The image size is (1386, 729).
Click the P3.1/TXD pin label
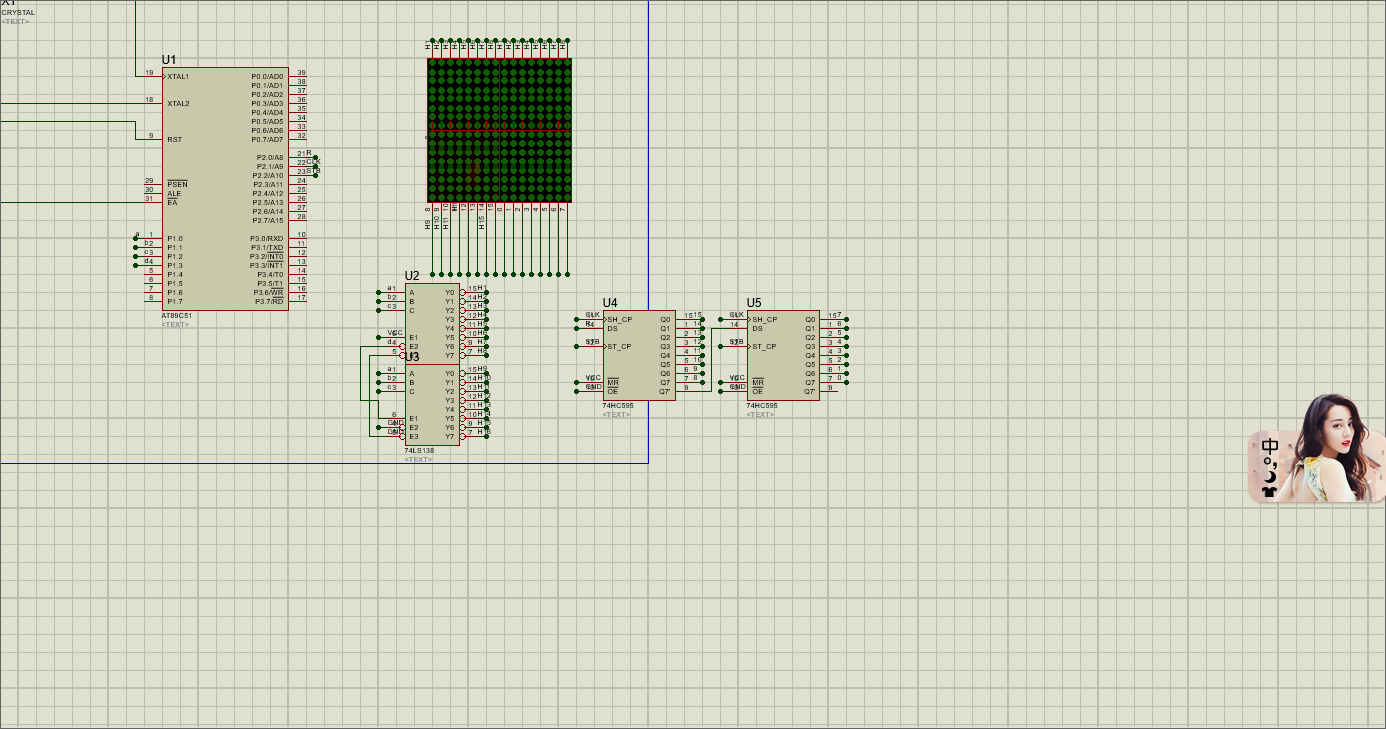[267, 247]
